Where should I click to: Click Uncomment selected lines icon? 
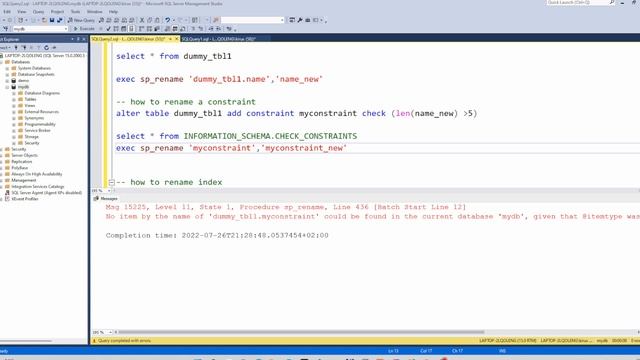(x=201, y=29)
